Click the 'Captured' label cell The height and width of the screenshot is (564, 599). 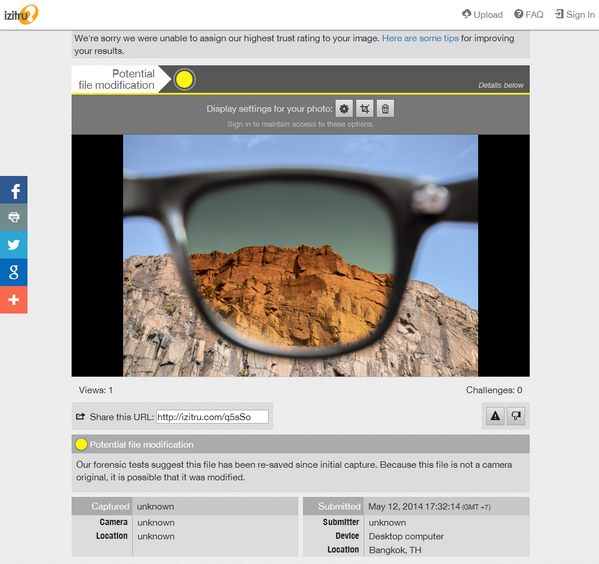(102, 506)
